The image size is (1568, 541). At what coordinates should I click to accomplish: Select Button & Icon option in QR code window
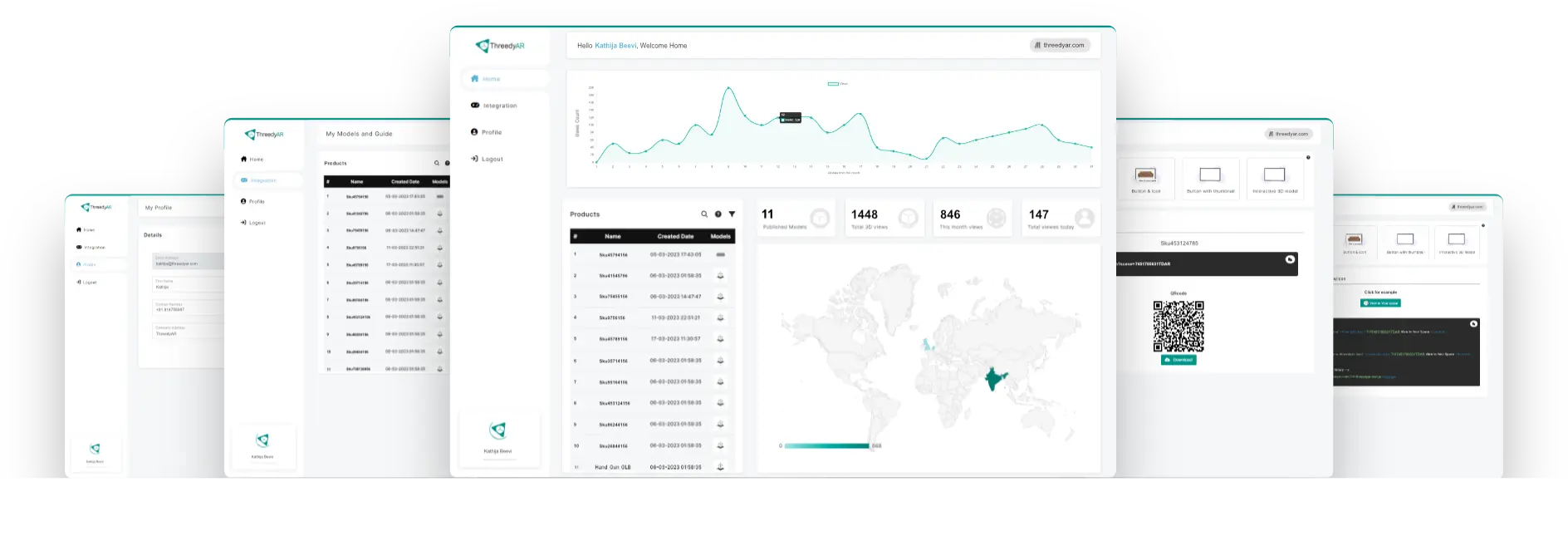pos(1146,179)
